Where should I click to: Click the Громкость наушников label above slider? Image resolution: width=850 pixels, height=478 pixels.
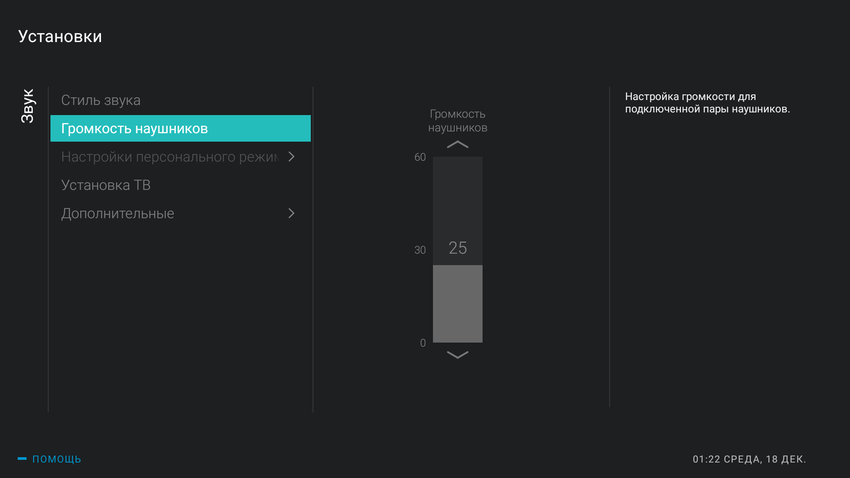pyautogui.click(x=457, y=121)
